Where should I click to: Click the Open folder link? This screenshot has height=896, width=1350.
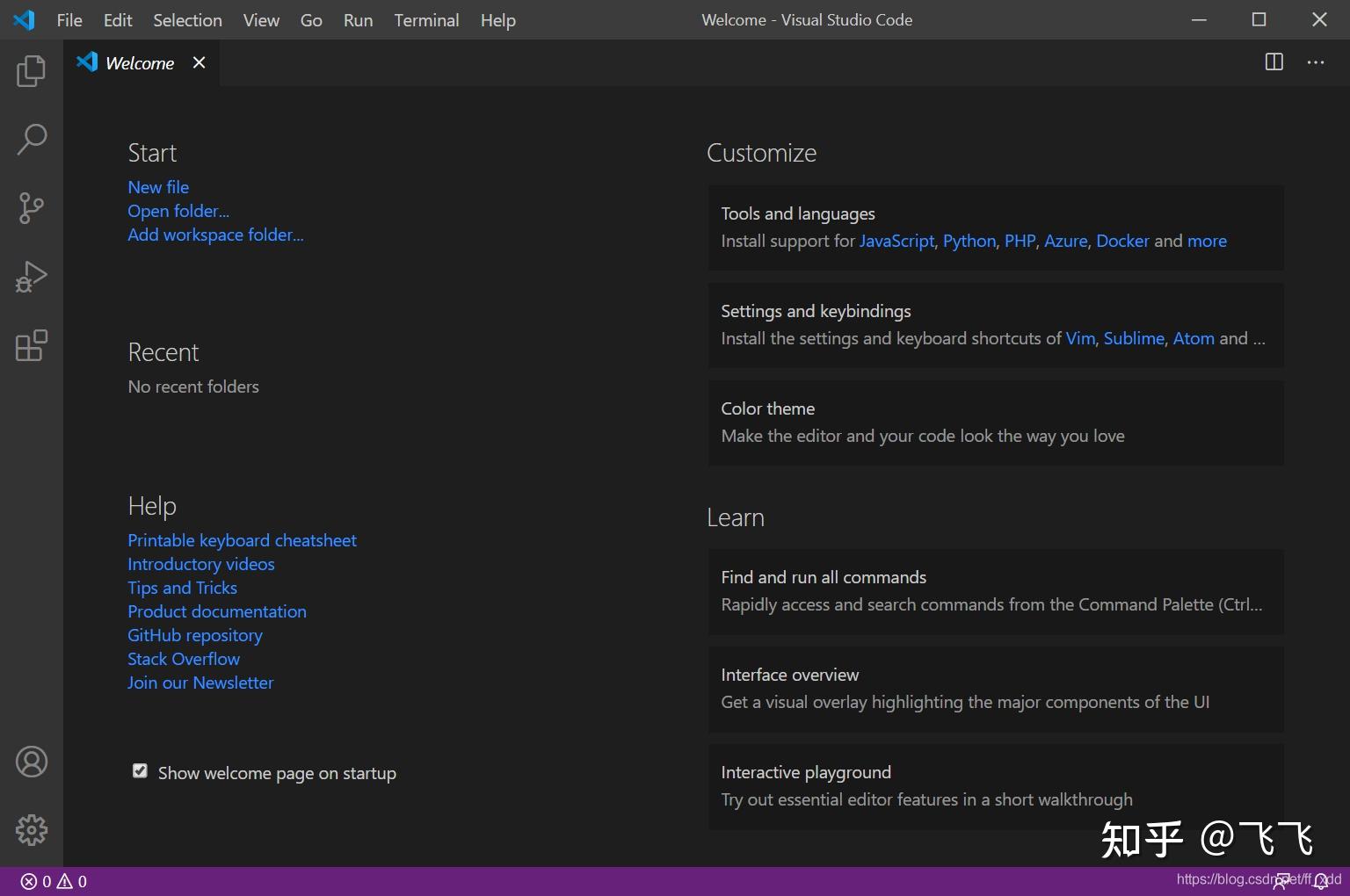tap(178, 211)
